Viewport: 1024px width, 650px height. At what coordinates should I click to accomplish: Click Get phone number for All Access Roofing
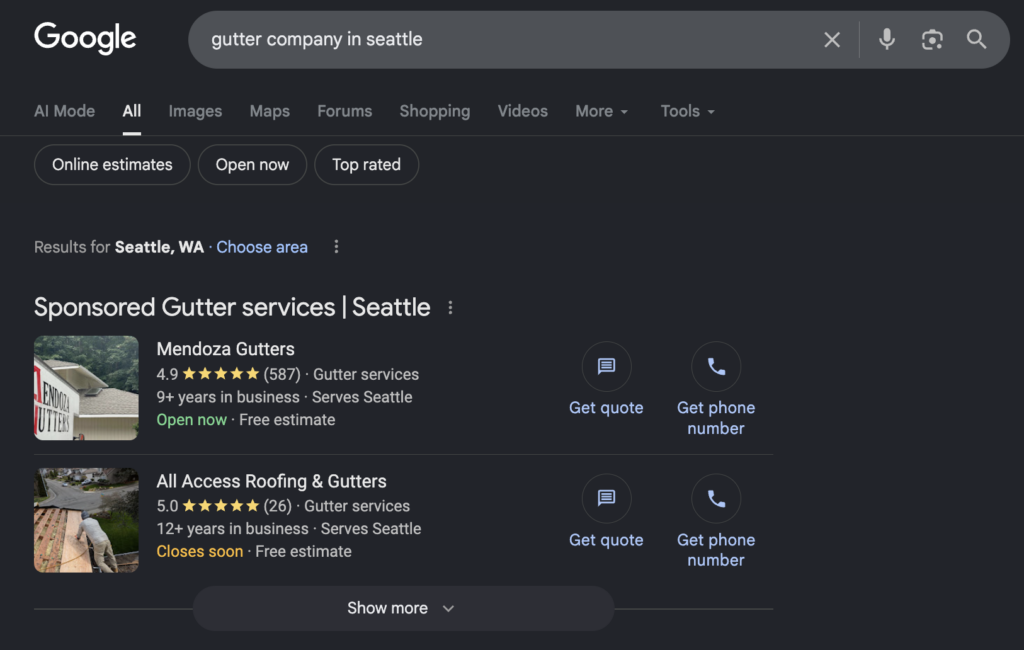716,550
